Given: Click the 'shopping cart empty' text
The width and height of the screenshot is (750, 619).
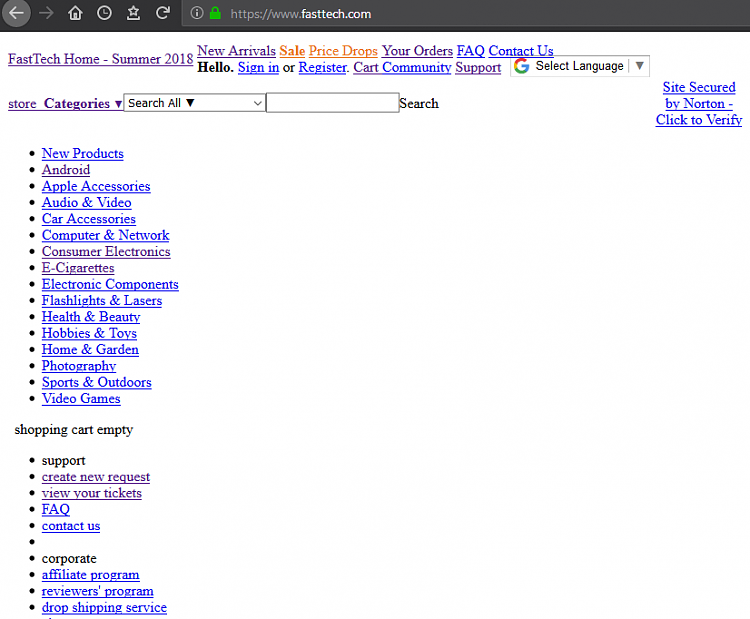Looking at the screenshot, I should (74, 430).
